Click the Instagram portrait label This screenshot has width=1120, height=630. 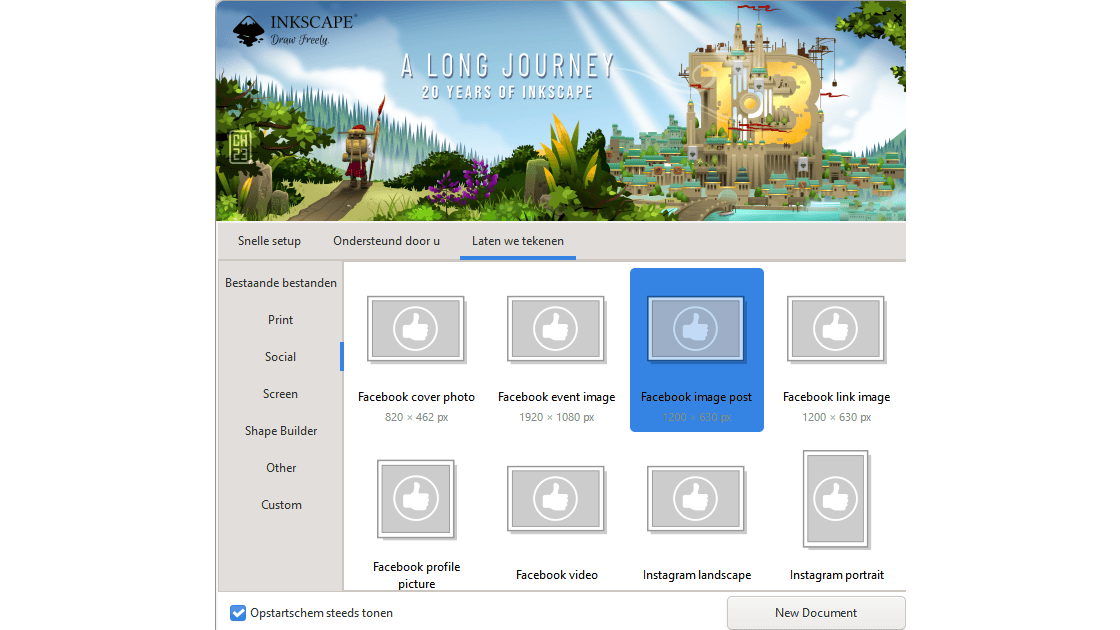coord(836,575)
